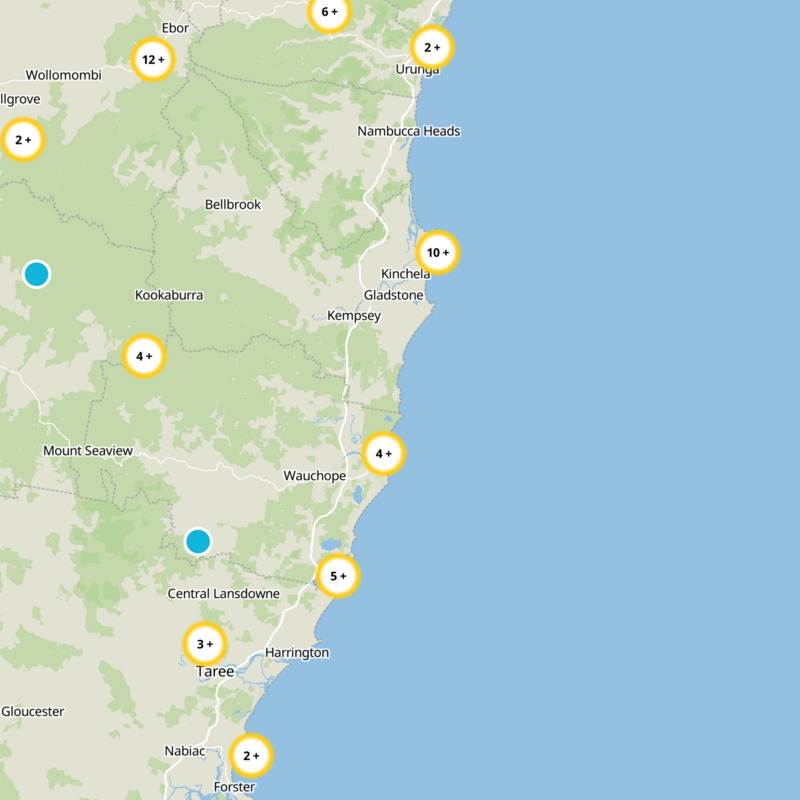The width and height of the screenshot is (800, 800).
Task: Click the Wauchope town label
Action: 314,476
